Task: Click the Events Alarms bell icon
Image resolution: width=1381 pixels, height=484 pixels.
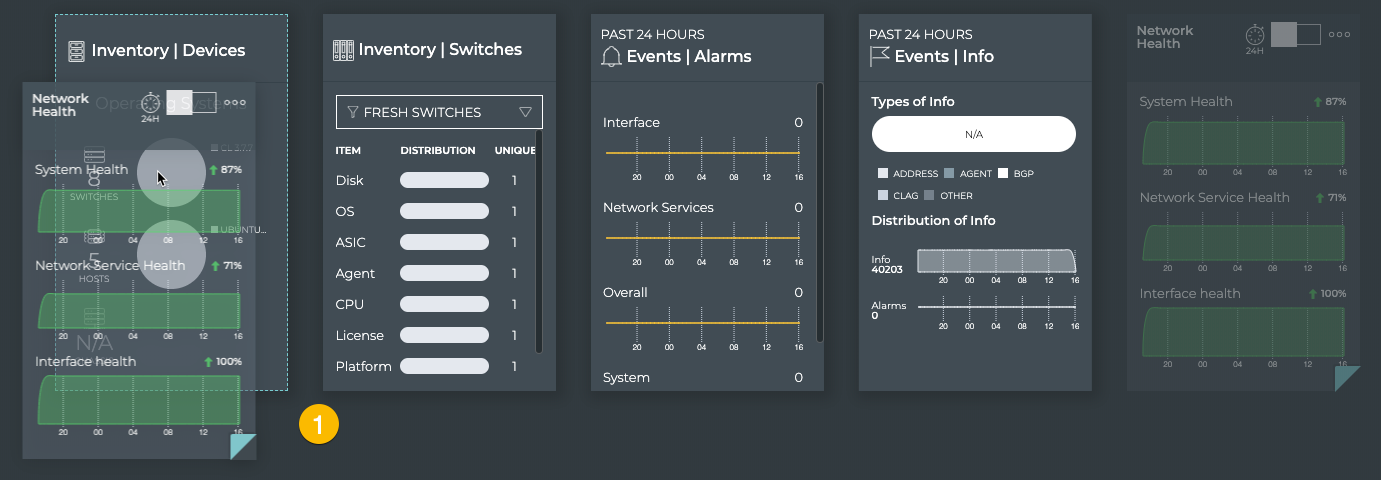Action: [611, 56]
